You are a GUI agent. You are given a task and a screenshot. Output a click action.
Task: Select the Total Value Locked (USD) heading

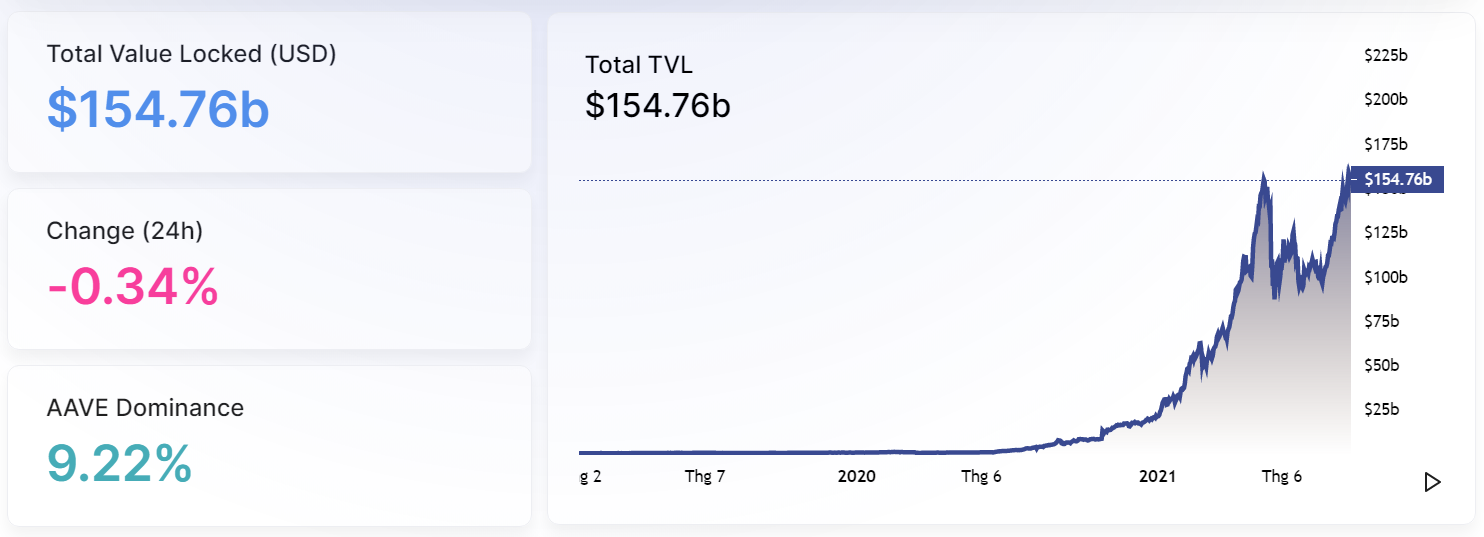(191, 54)
